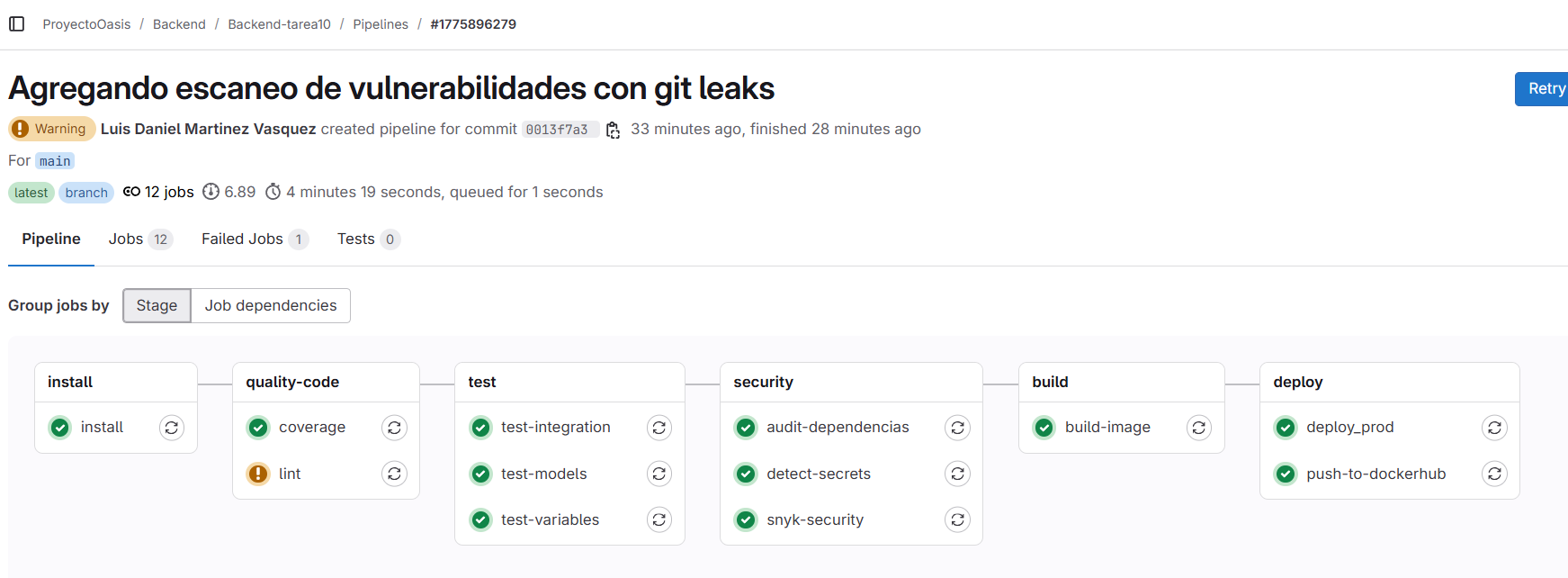Retry the push-to-dockerhub job

[x=1494, y=474]
